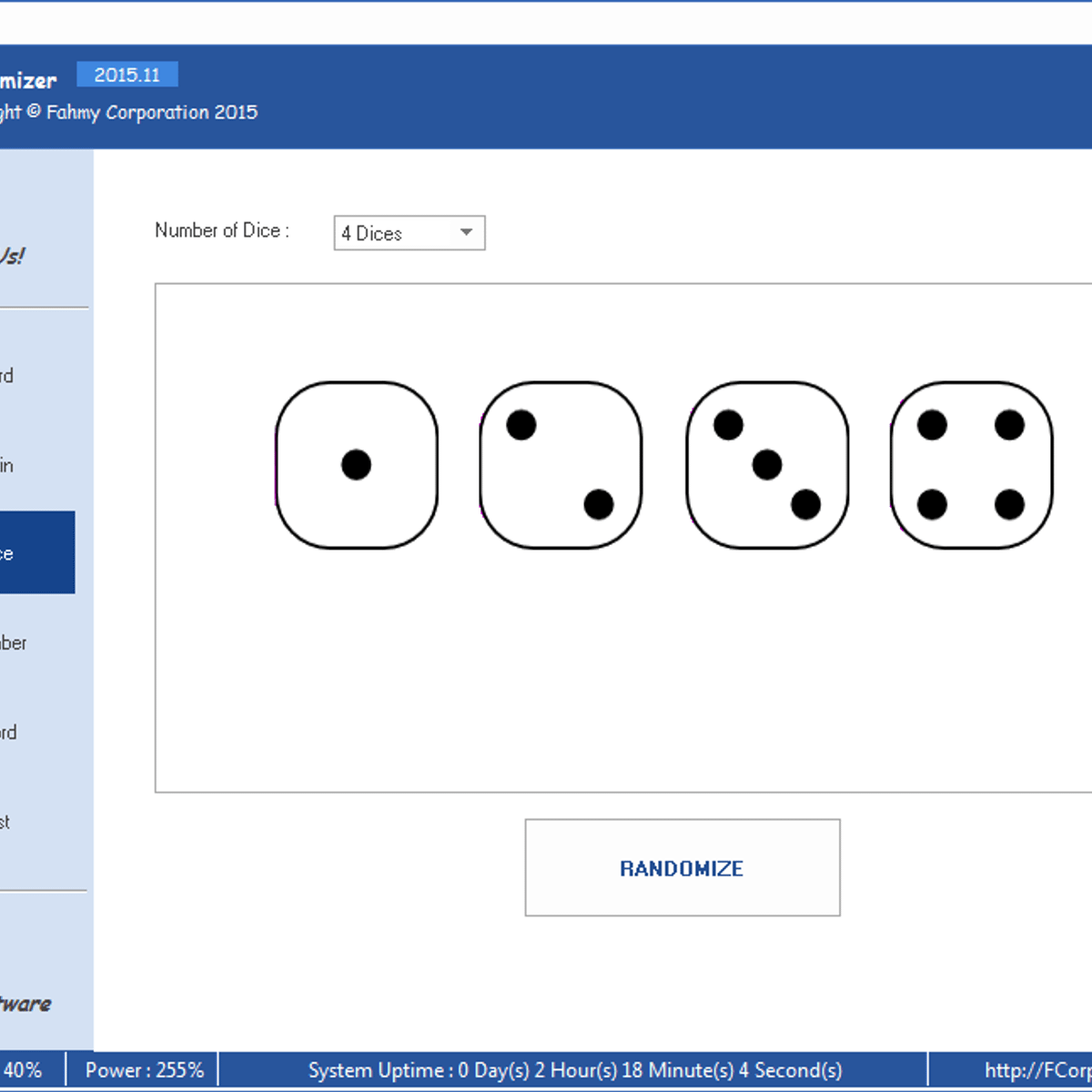This screenshot has width=1092, height=1092.
Task: Click the 2015.11 version badge
Action: click(127, 75)
